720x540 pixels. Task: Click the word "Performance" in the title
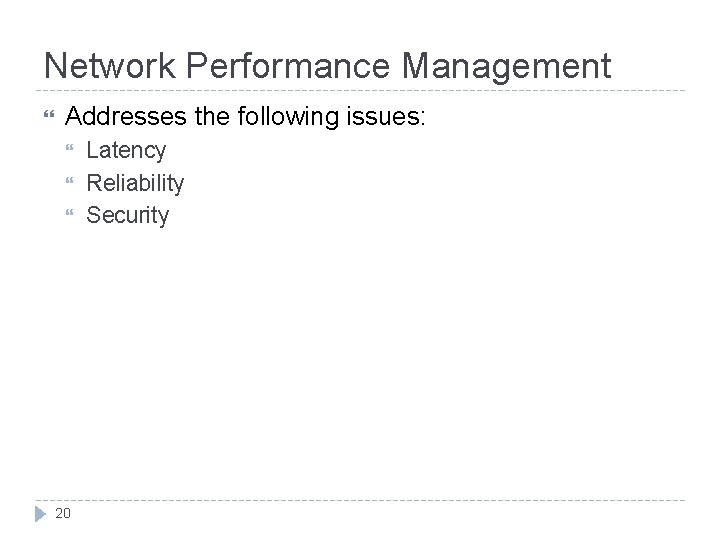coord(288,66)
